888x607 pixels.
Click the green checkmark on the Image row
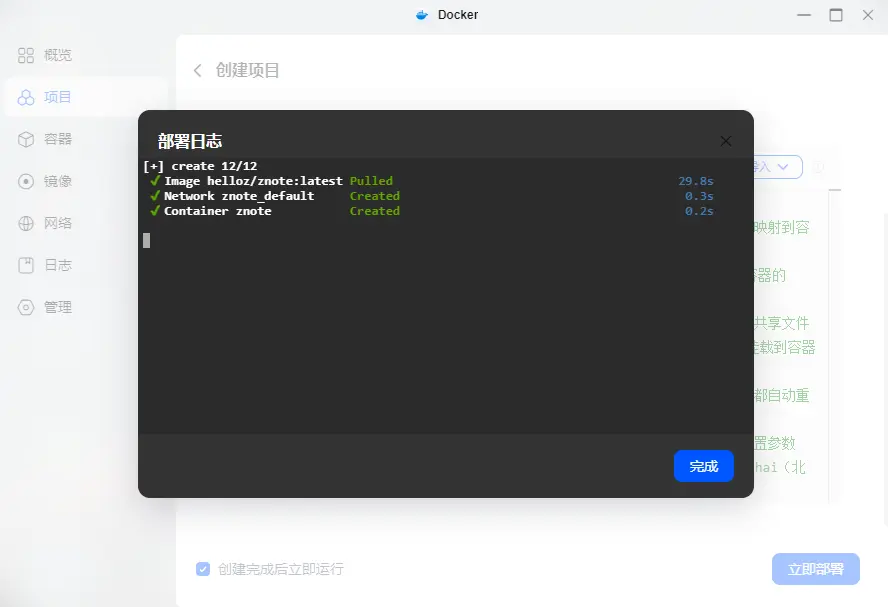[x=155, y=181]
